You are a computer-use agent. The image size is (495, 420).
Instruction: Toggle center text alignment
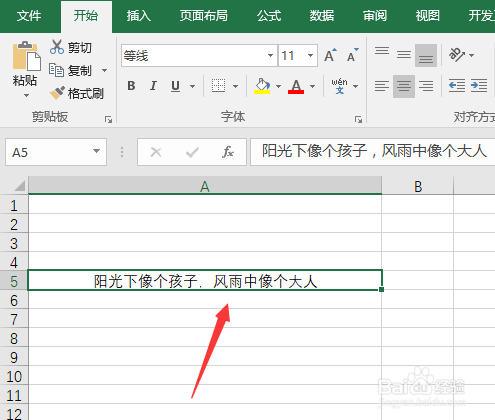404,86
